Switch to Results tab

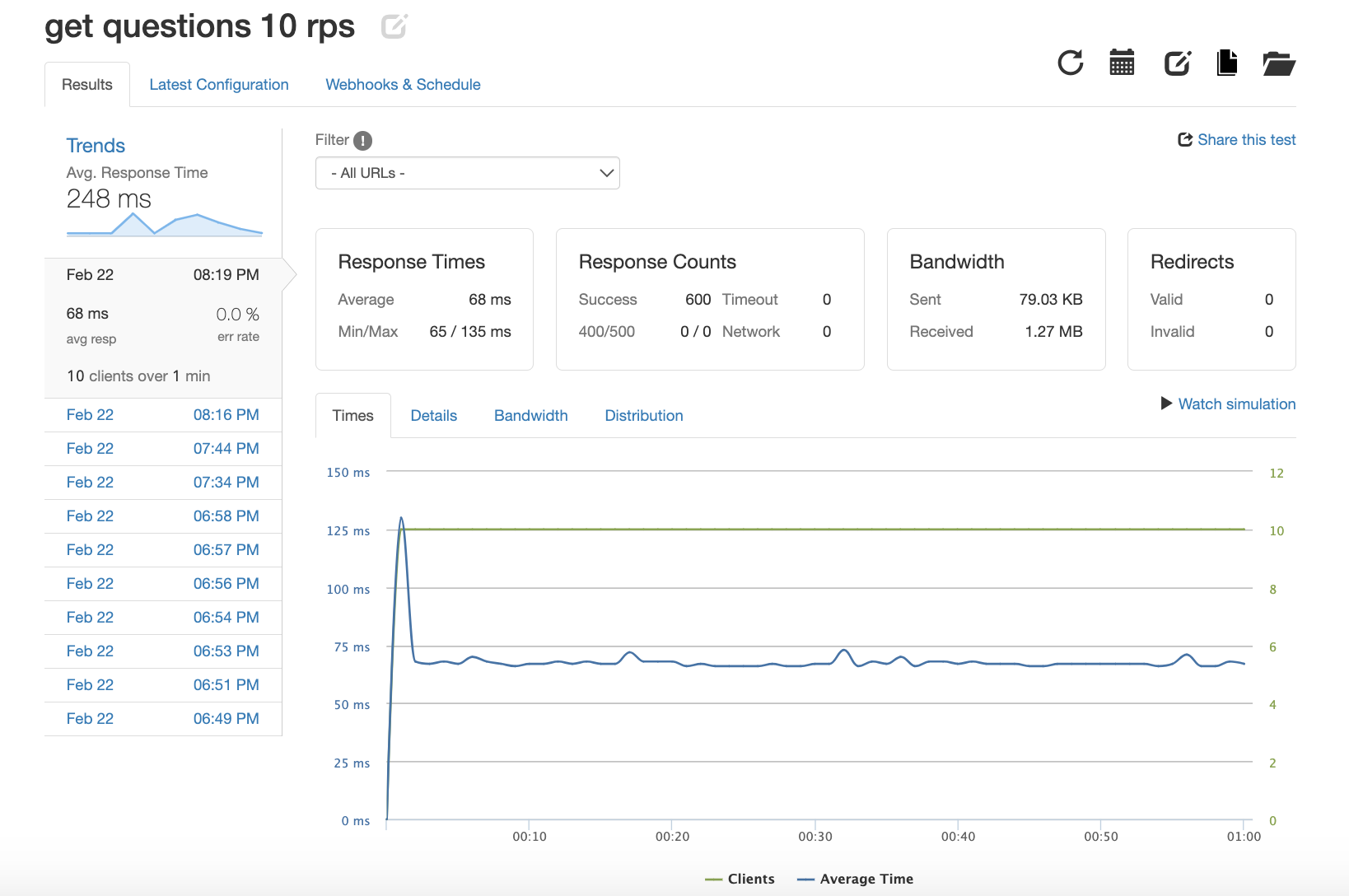click(87, 85)
